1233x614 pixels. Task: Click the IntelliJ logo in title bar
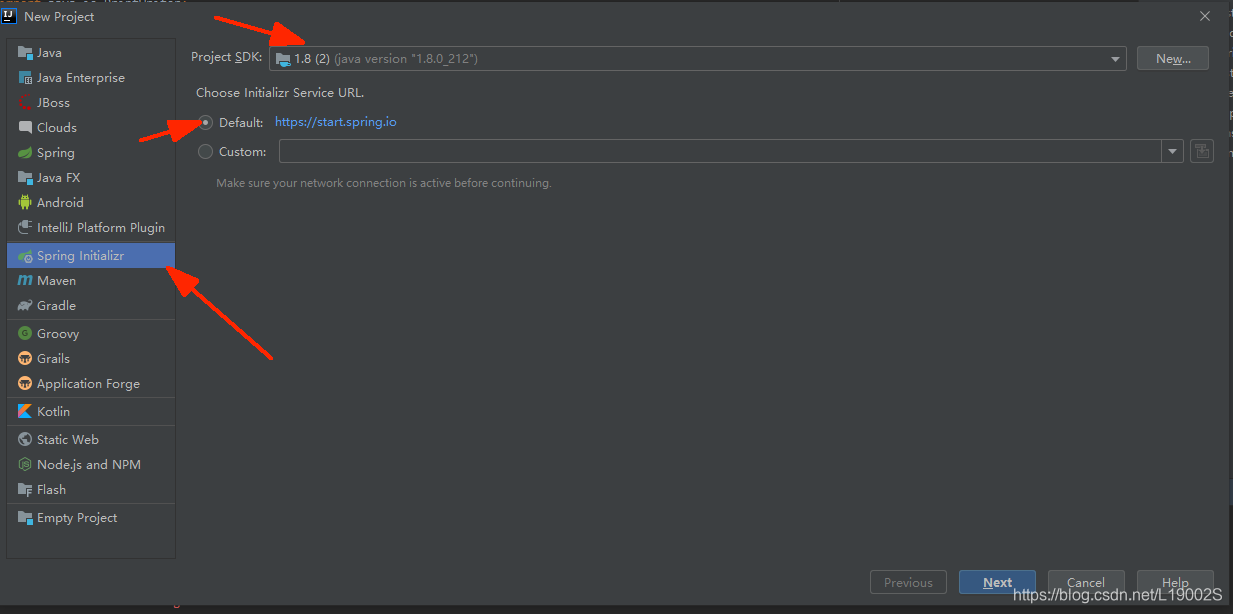[10, 16]
